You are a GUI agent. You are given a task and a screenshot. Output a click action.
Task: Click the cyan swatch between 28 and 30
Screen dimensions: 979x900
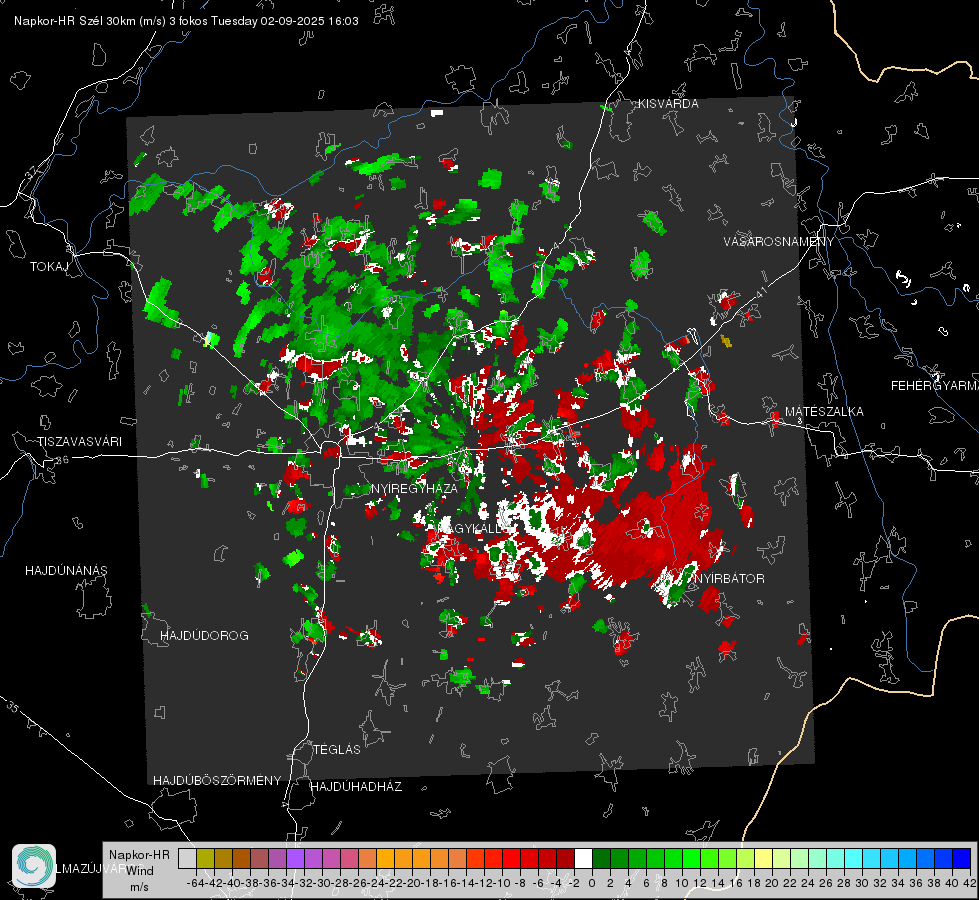tap(853, 858)
